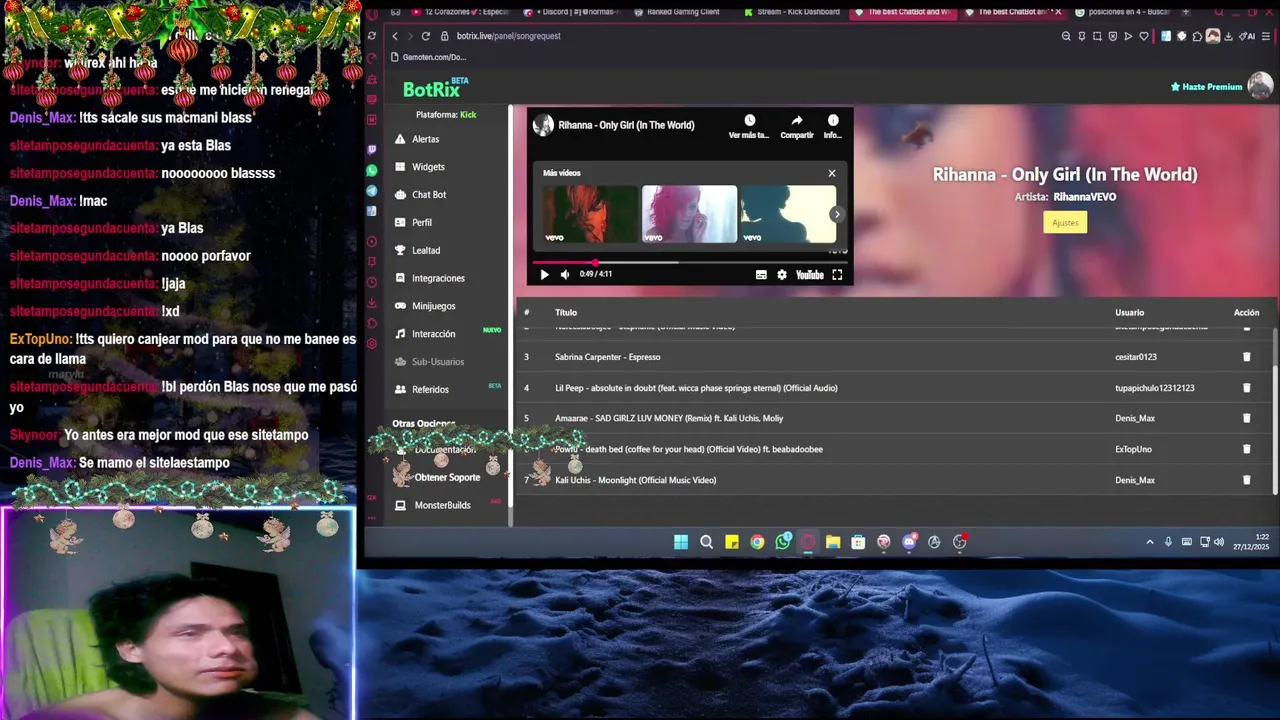The width and height of the screenshot is (1280, 720).
Task: Open first suggested vevo video thumbnail
Action: pyautogui.click(x=590, y=214)
